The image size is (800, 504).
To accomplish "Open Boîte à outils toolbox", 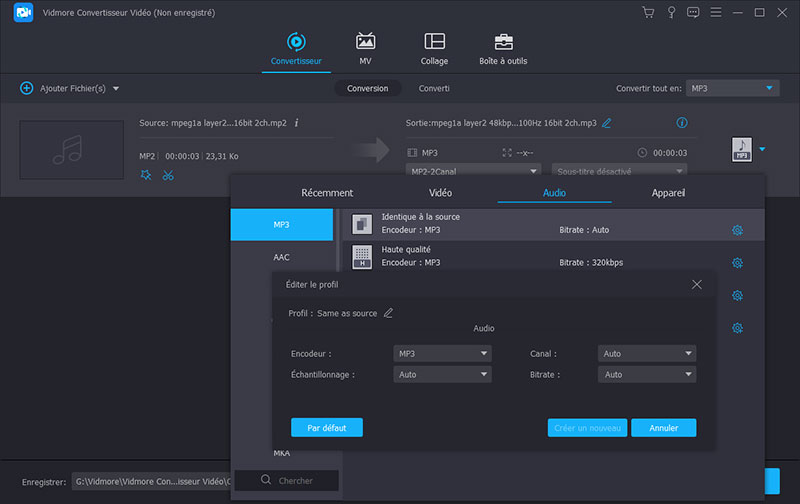I will click(x=503, y=42).
